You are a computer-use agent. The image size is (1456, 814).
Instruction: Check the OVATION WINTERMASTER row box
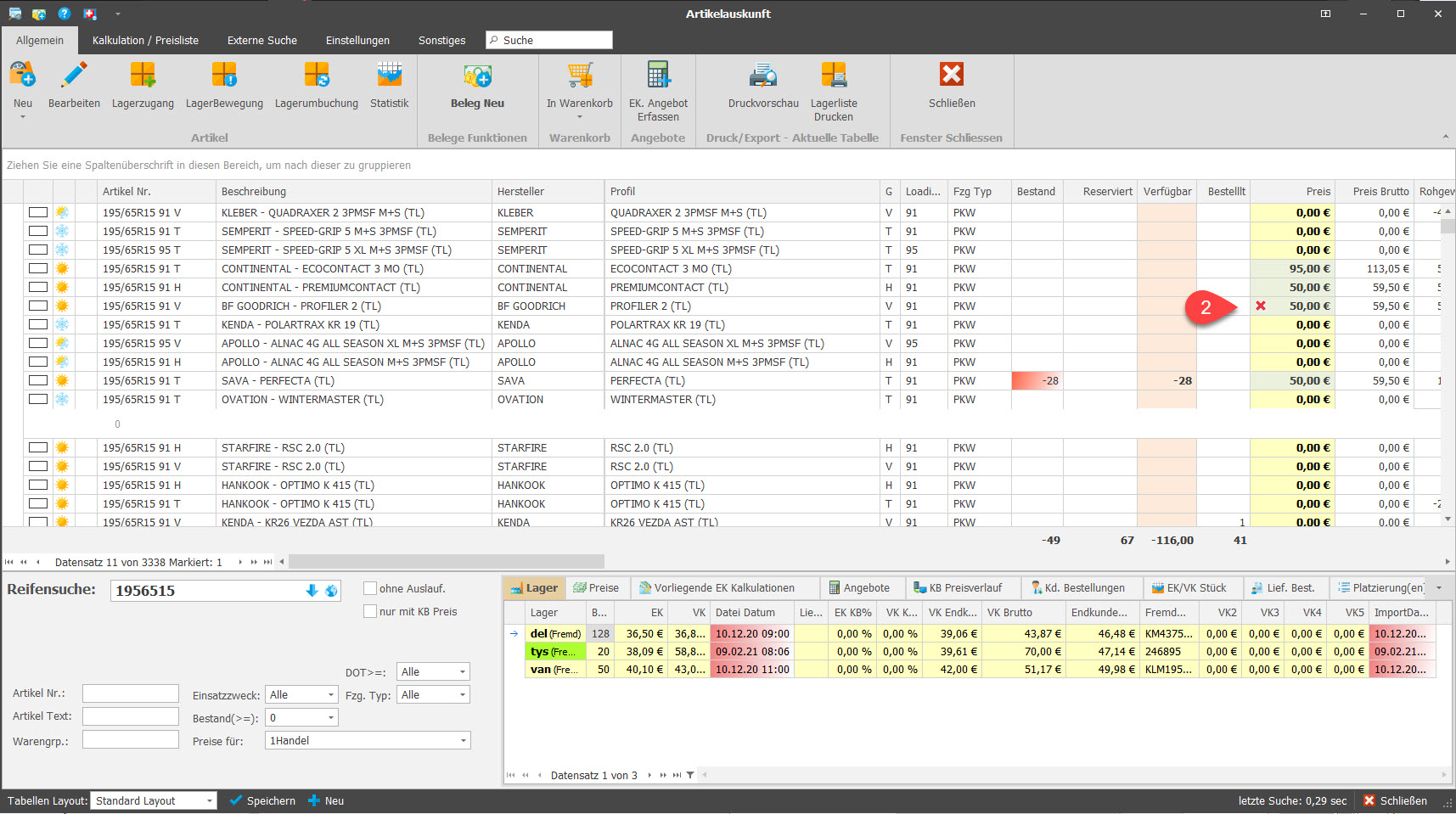pyautogui.click(x=38, y=399)
